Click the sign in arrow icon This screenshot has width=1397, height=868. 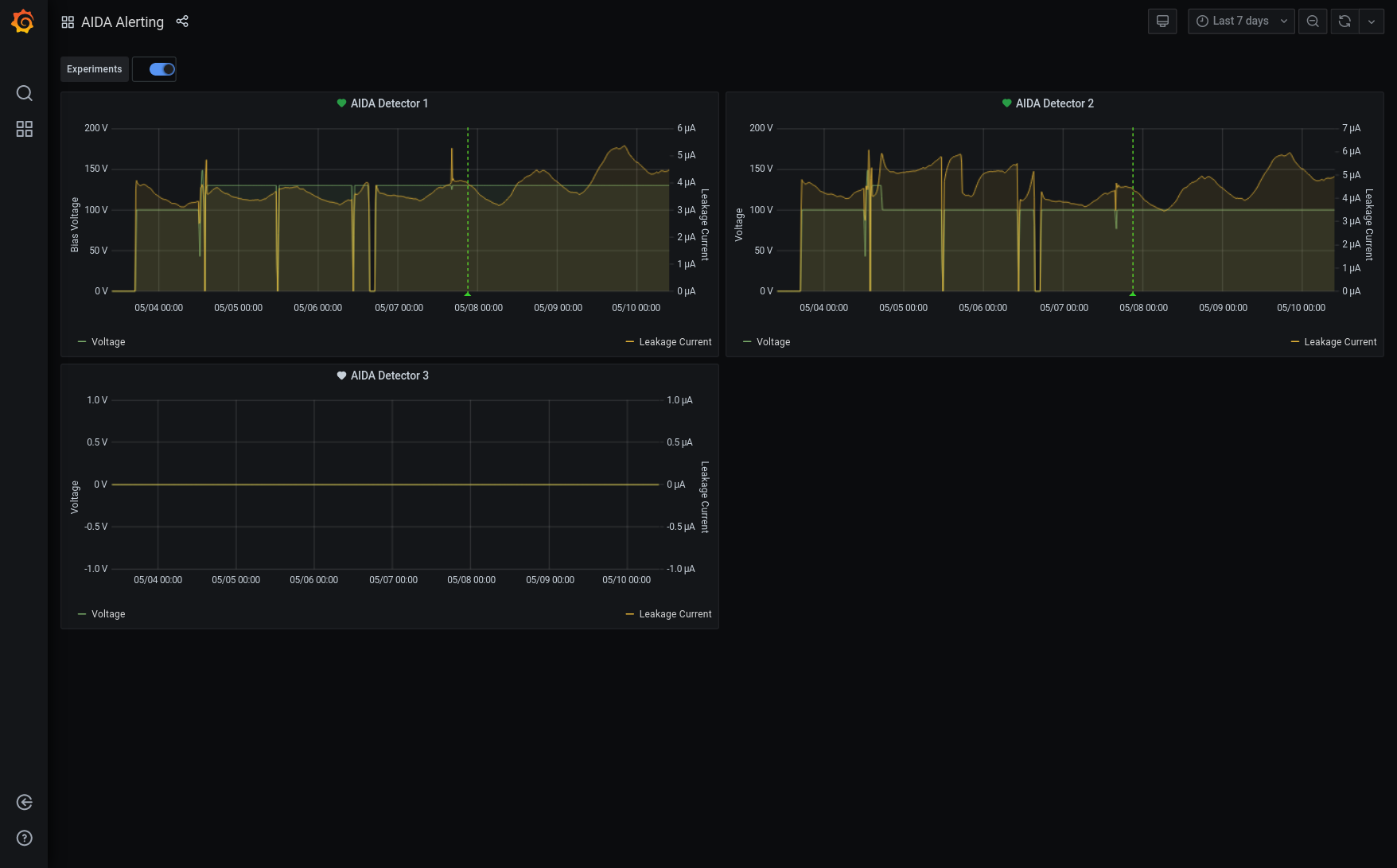[x=25, y=802]
